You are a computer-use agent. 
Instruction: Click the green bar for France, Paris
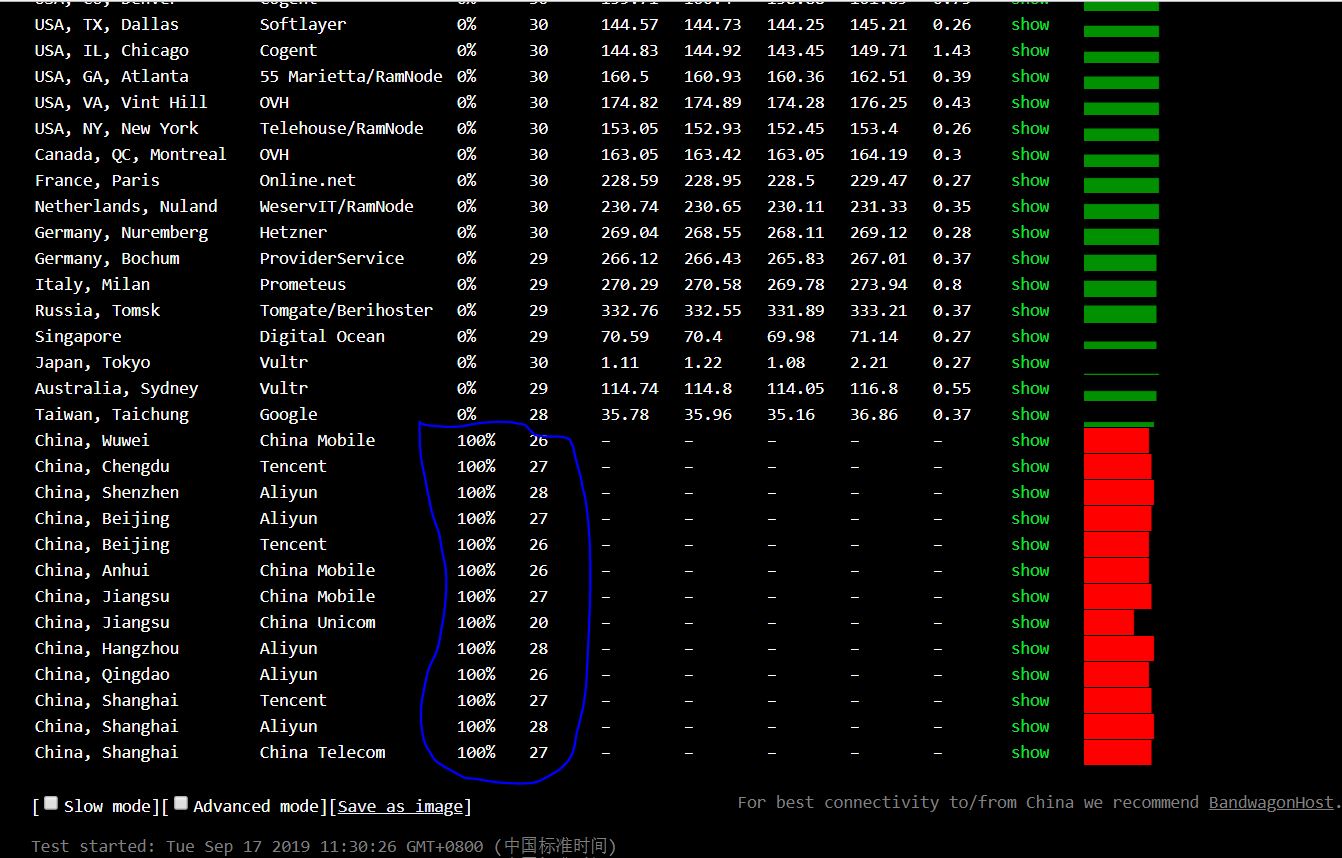click(1121, 185)
